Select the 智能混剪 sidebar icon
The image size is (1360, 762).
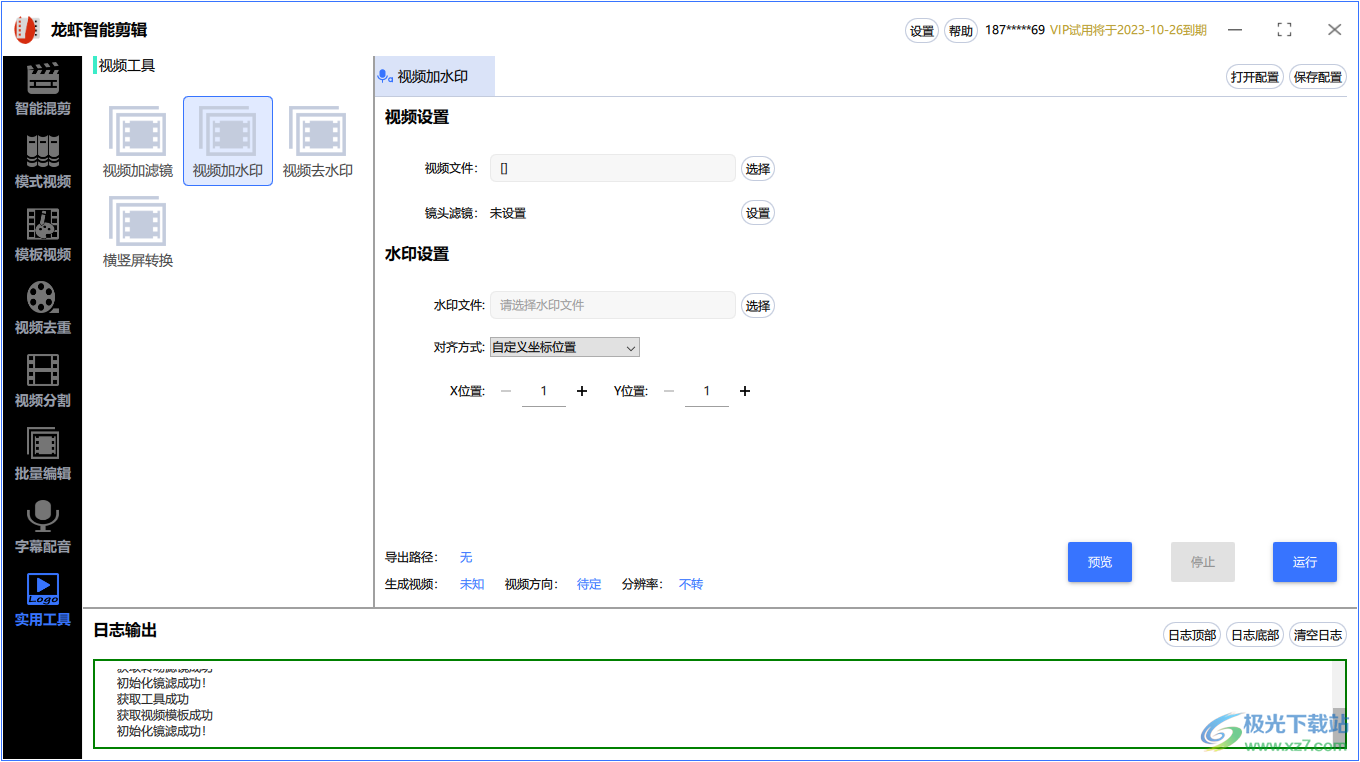[41, 91]
